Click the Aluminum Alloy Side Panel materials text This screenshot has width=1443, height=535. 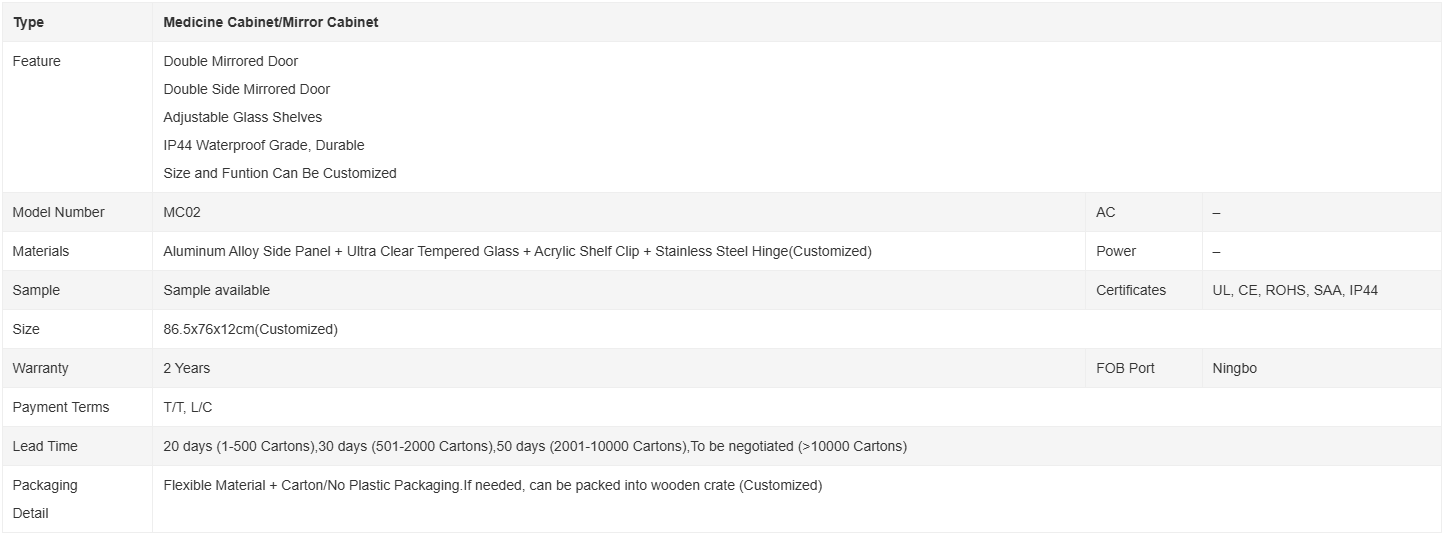tap(517, 251)
